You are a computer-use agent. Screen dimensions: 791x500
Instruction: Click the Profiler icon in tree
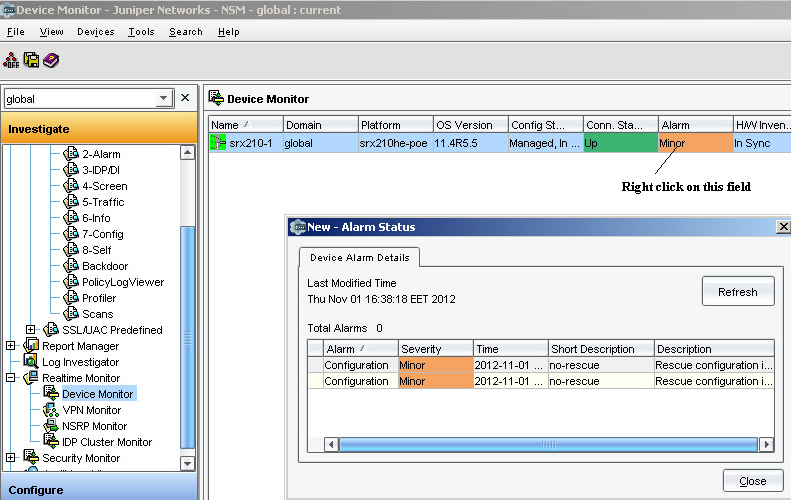pyautogui.click(x=71, y=298)
